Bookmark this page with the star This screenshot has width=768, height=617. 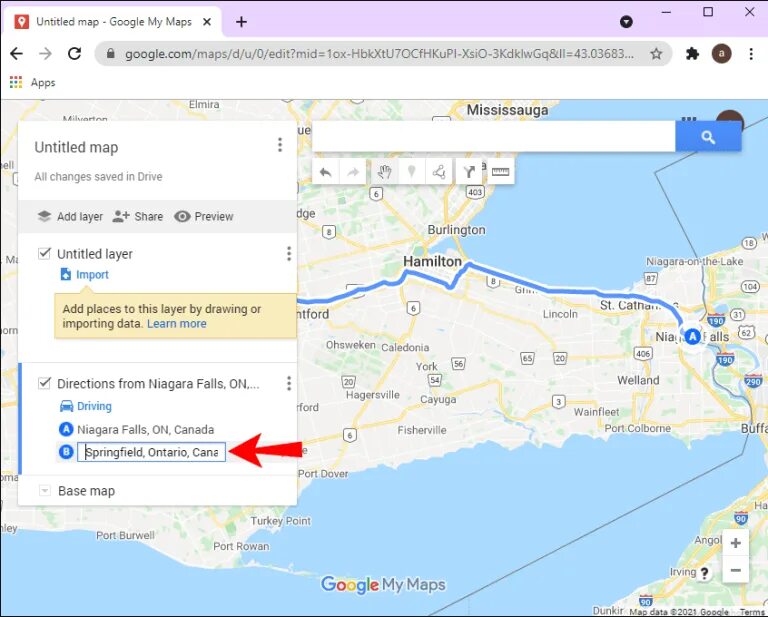click(656, 53)
